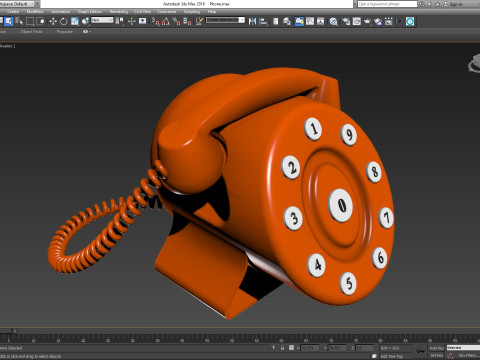The image size is (480, 360).
Task: Toggle Keyboard Shortcut Override
Action: click(x=143, y=22)
